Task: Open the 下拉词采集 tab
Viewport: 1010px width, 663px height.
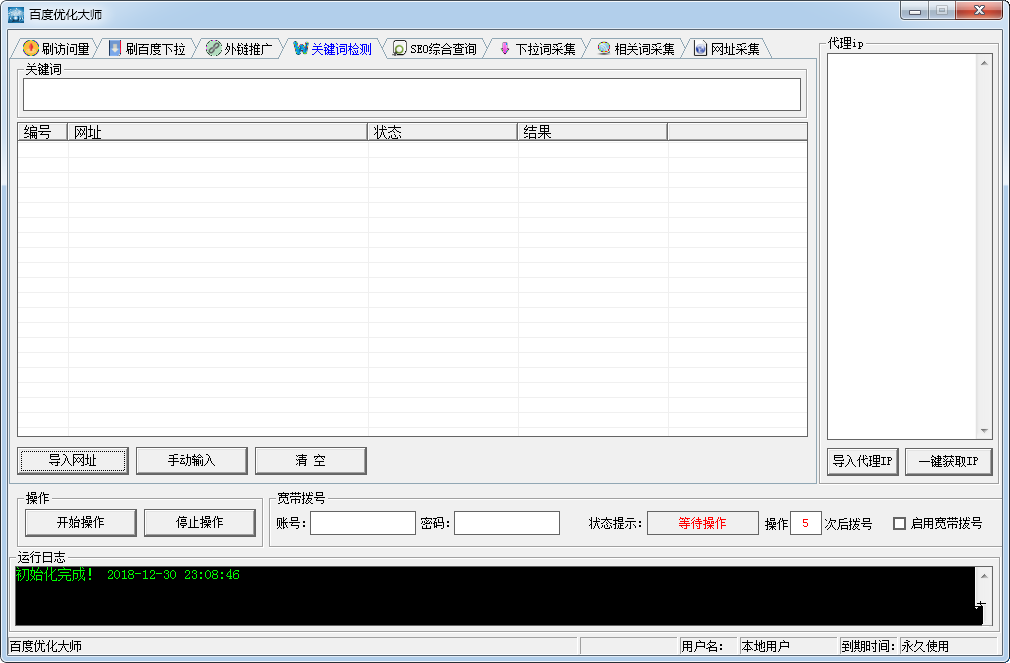Action: [538, 49]
